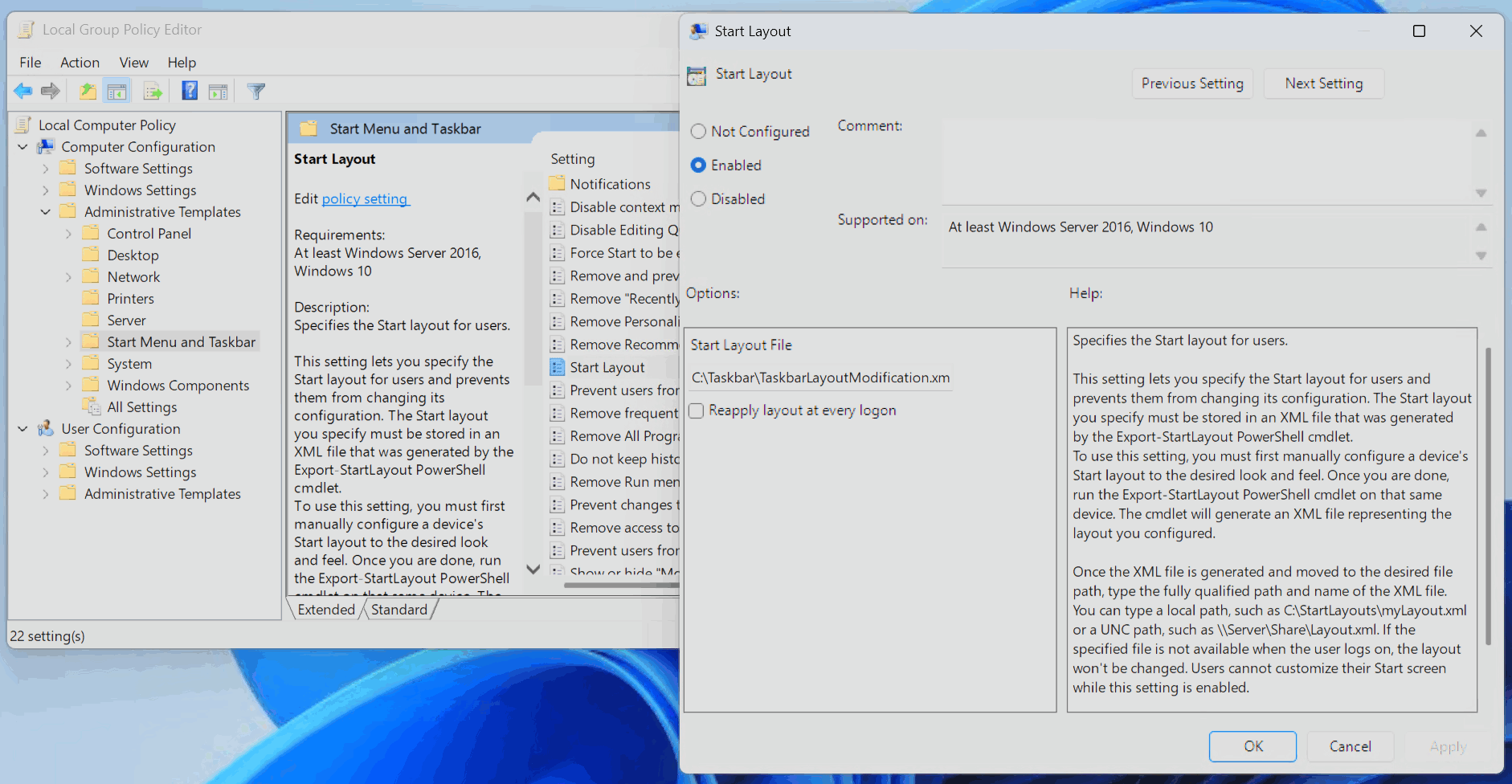This screenshot has height=784, width=1512.
Task: Click the policy setting link
Action: coord(365,199)
